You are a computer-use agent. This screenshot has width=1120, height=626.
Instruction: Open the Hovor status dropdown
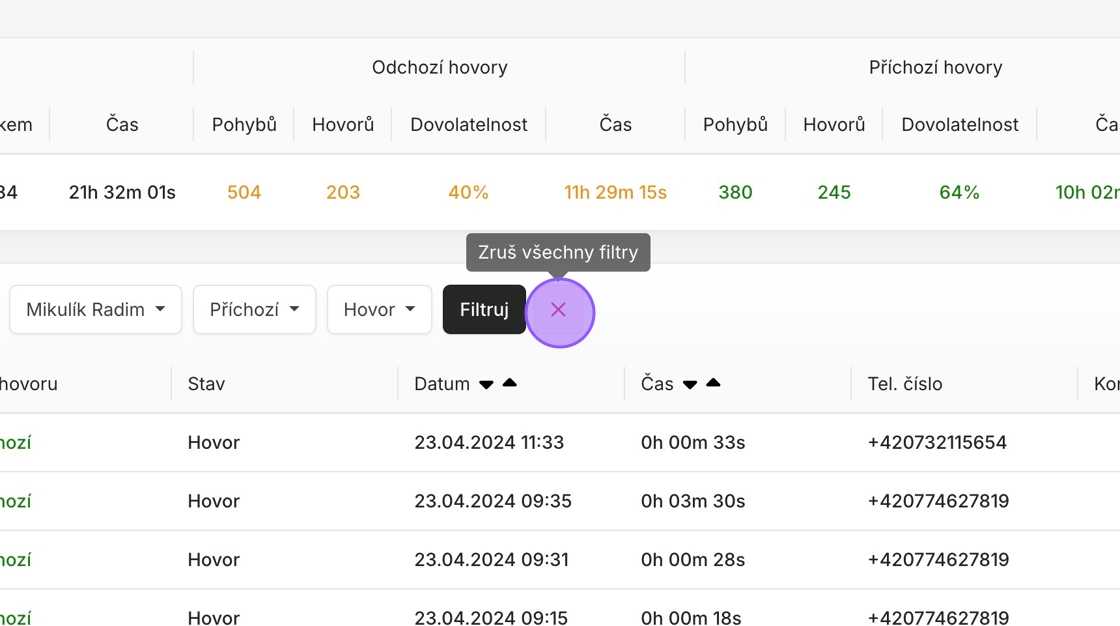click(379, 310)
